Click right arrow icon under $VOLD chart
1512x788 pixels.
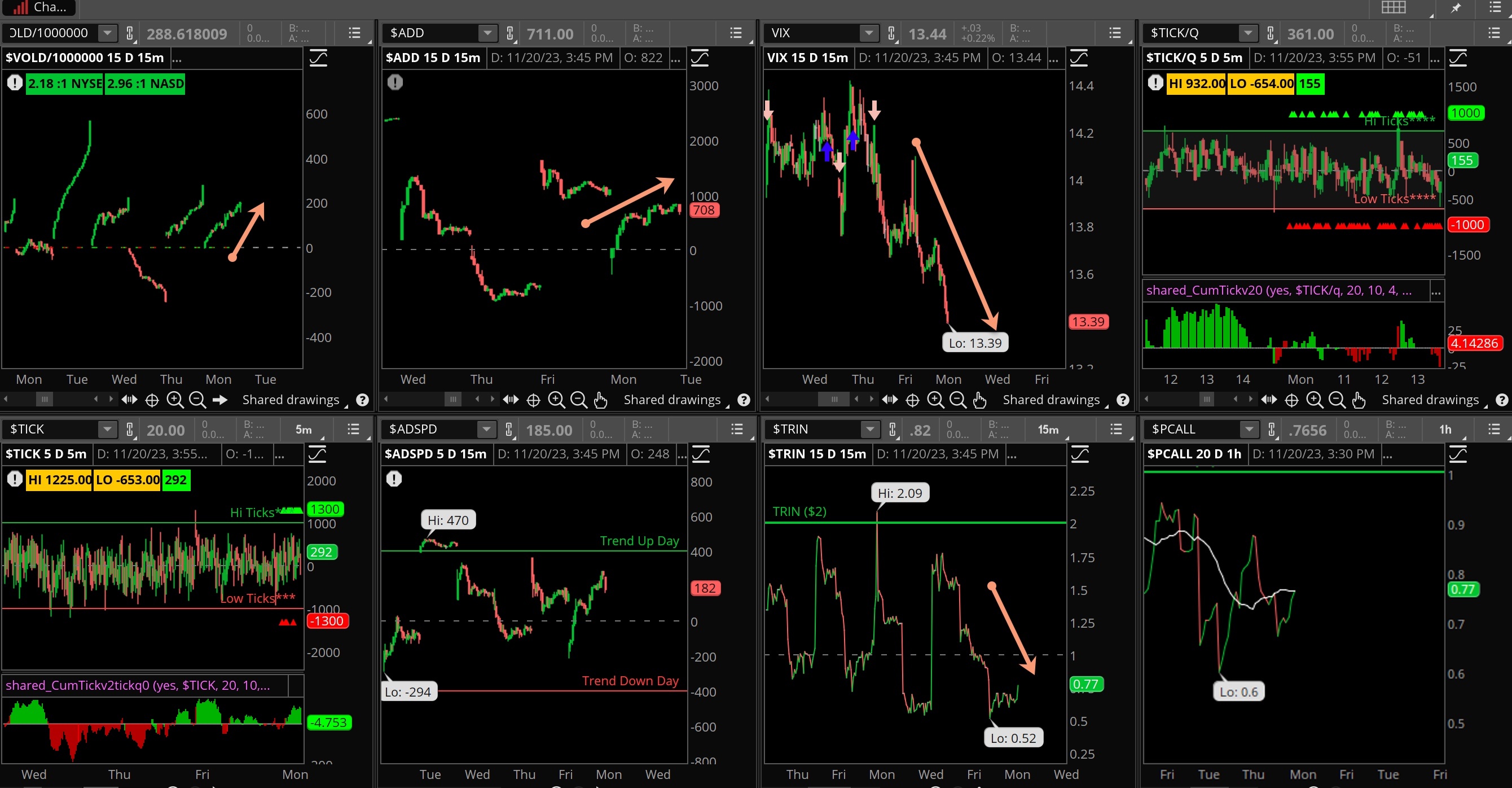pyautogui.click(x=219, y=400)
